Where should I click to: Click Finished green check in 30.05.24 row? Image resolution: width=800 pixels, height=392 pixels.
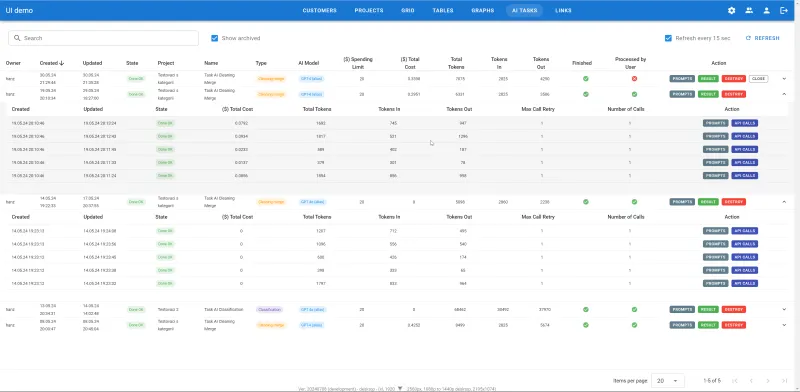pyautogui.click(x=586, y=79)
